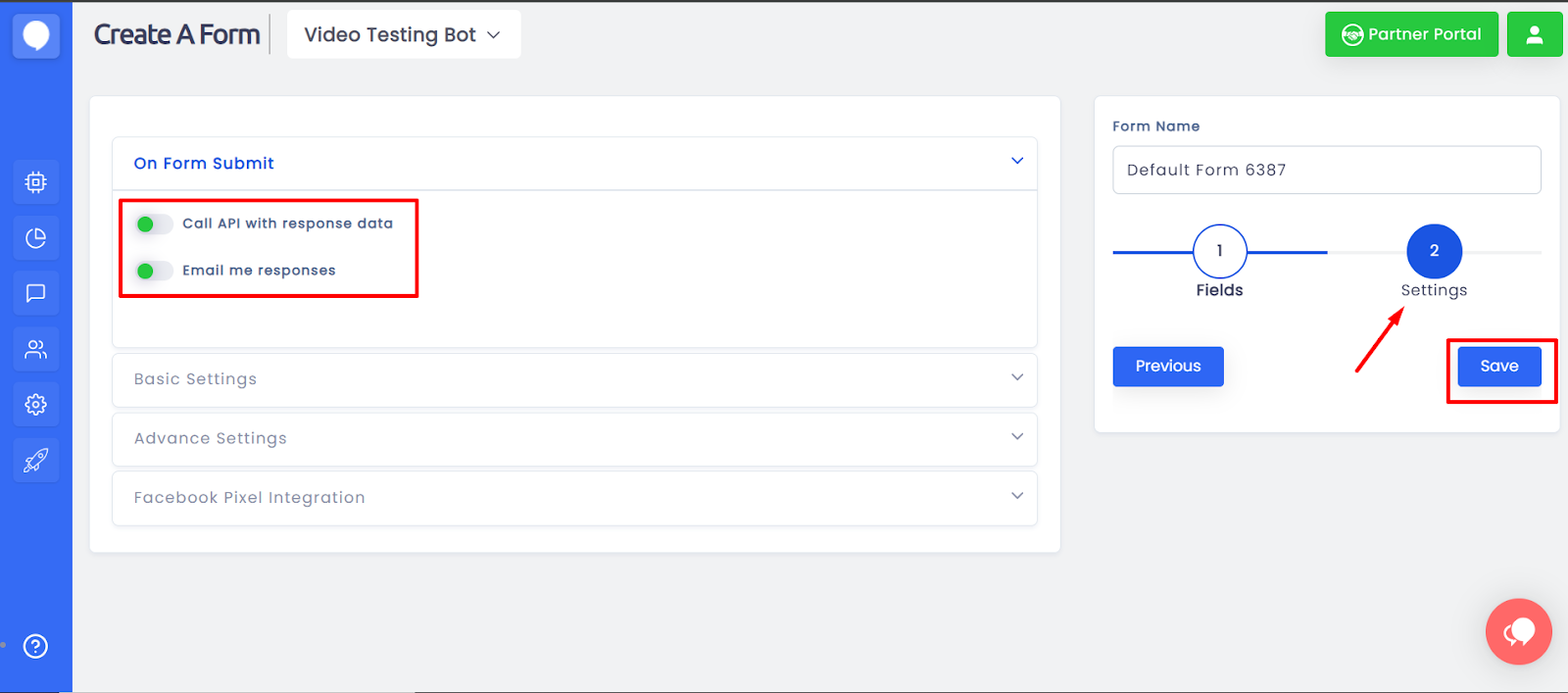The image size is (1568, 693).
Task: Click the Save button
Action: pyautogui.click(x=1498, y=367)
